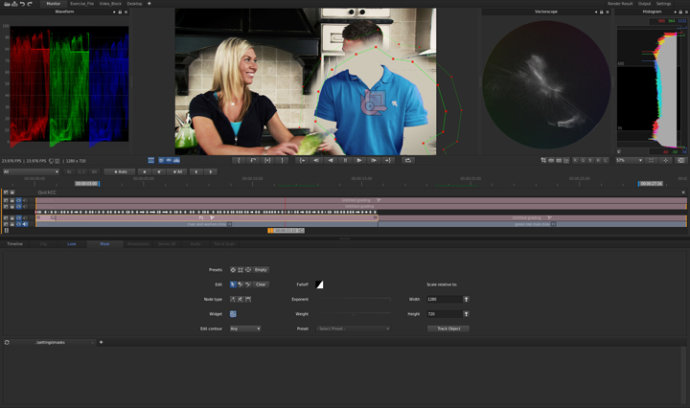Click the circle shape preset icon
The height and width of the screenshot is (408, 690).
233,269
